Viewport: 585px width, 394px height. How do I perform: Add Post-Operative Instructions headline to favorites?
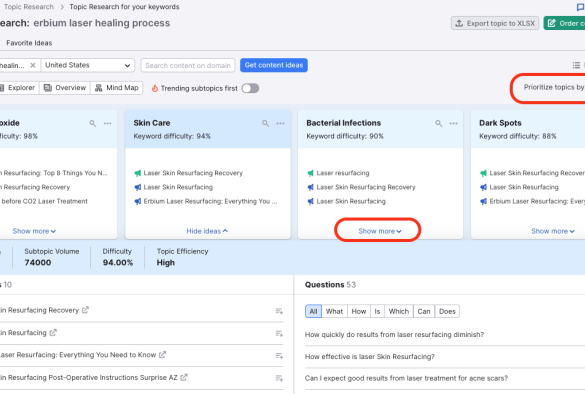(279, 378)
